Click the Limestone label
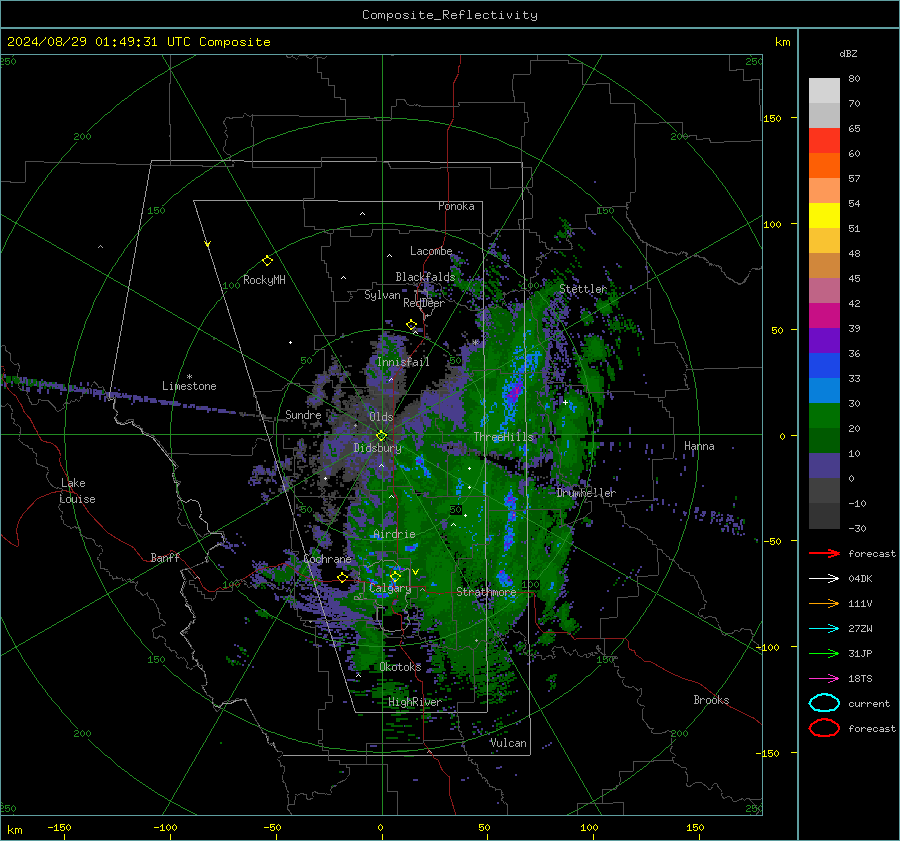Viewport: 900px width, 841px height. pos(189,386)
